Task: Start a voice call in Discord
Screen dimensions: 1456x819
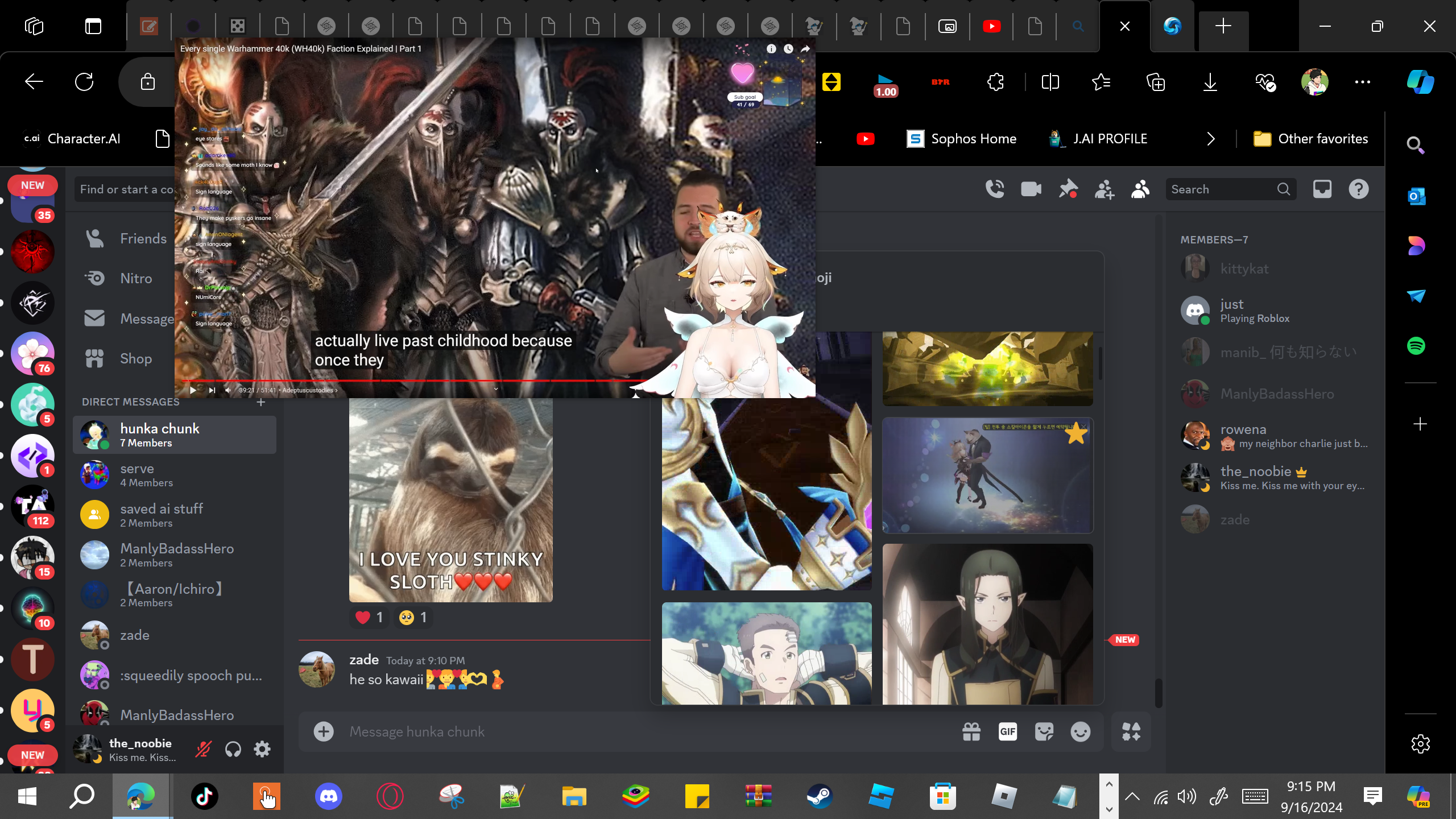Action: 995,189
